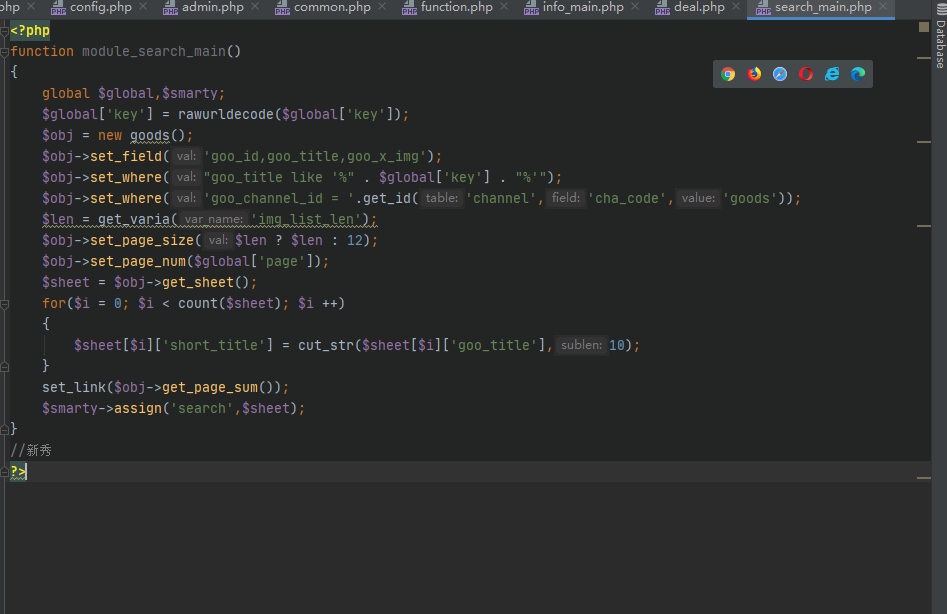Click the module_search_main function name
The width and height of the screenshot is (947, 614).
(153, 51)
